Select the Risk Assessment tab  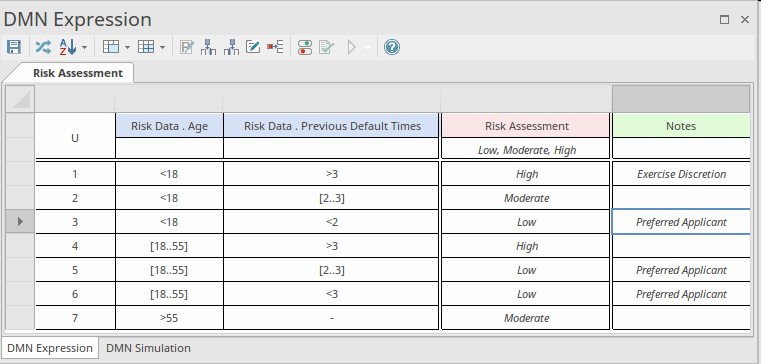(x=78, y=73)
